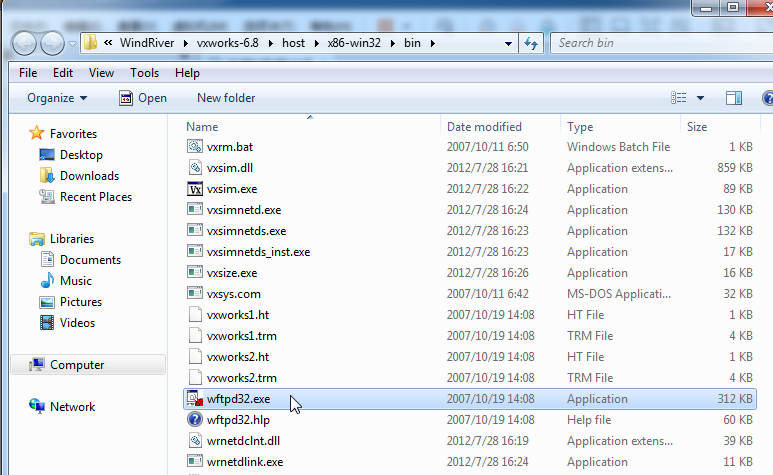773x475 pixels.
Task: Click the Vx icon of vxsim.exe
Action: [195, 189]
